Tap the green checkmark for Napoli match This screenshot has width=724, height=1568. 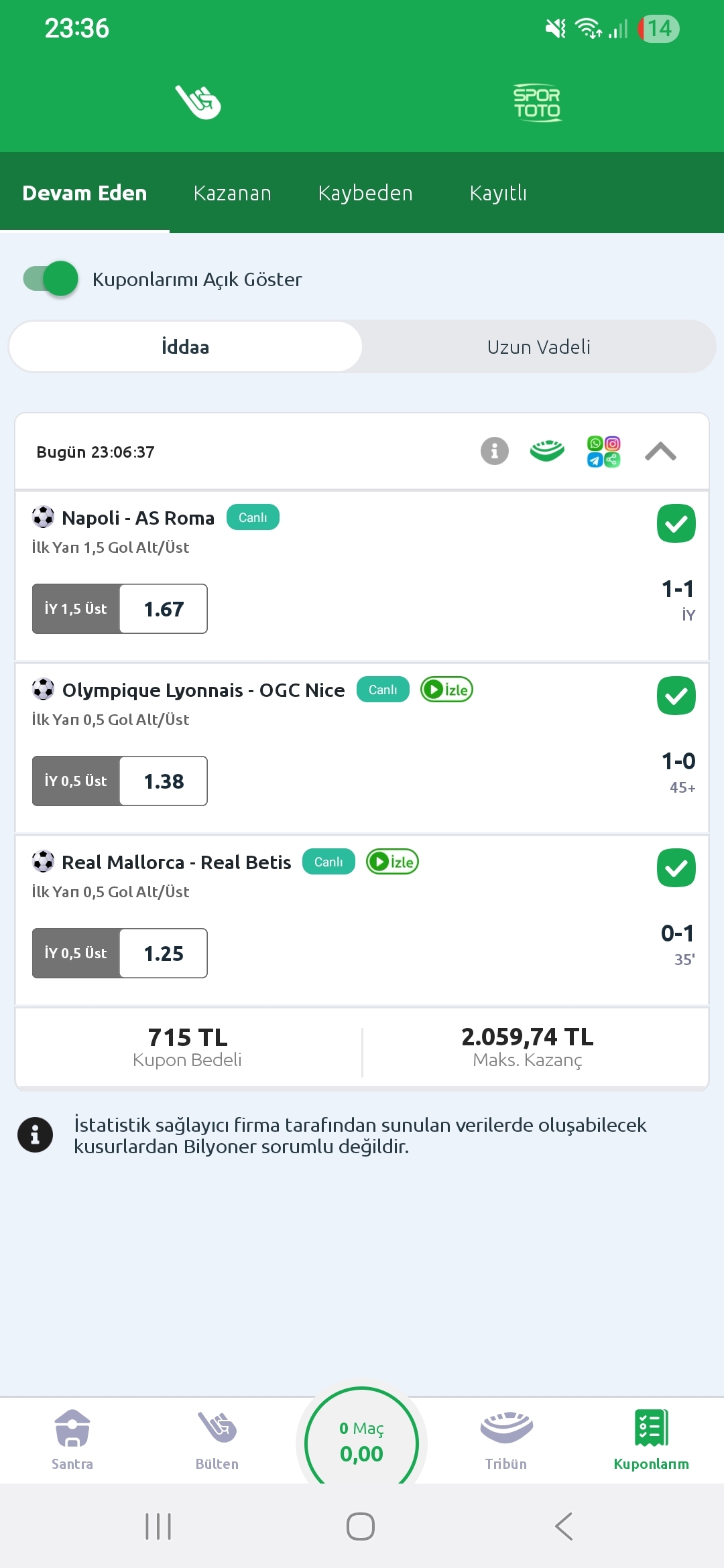tap(676, 523)
